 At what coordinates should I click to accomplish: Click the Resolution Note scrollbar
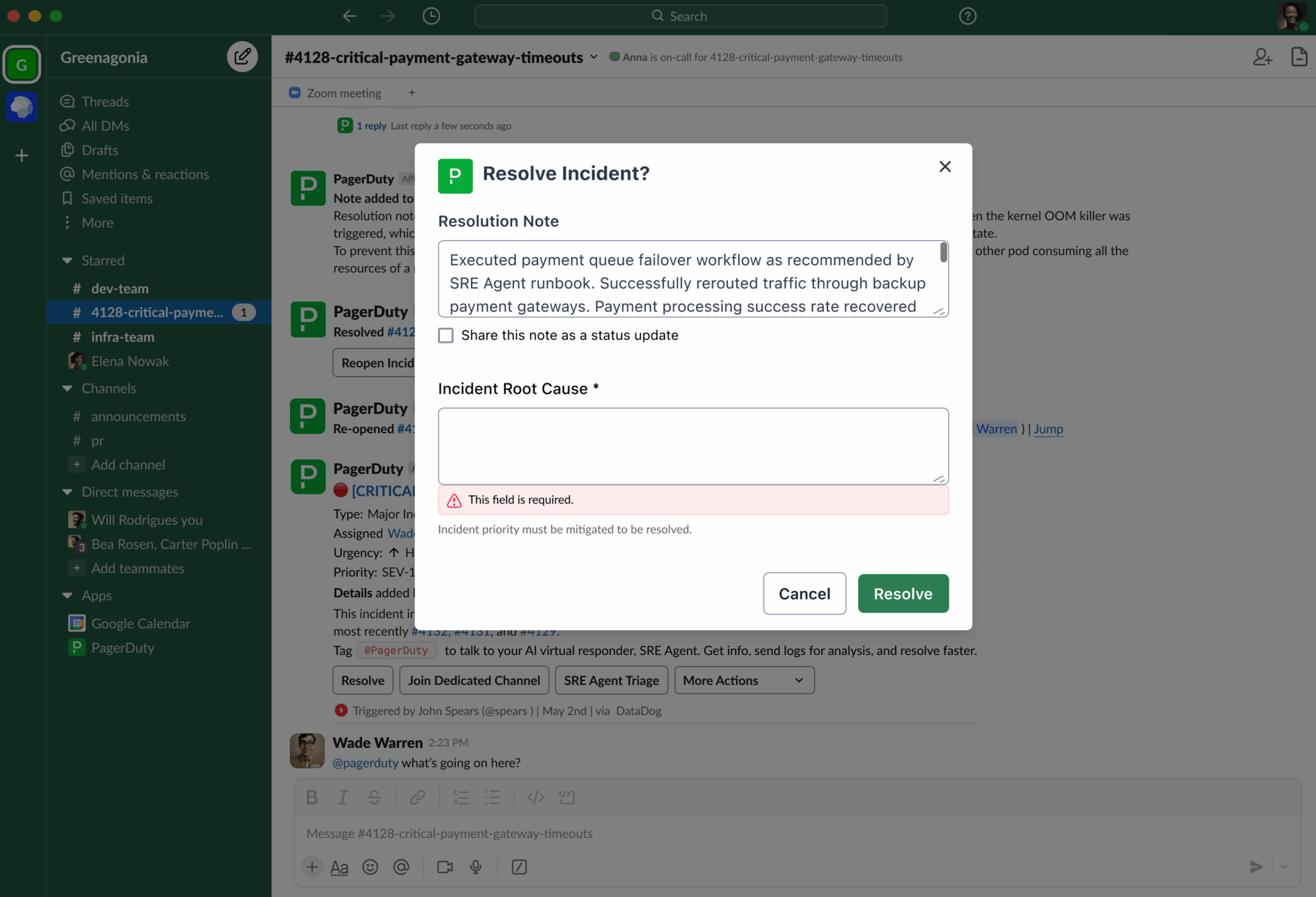[x=943, y=252]
